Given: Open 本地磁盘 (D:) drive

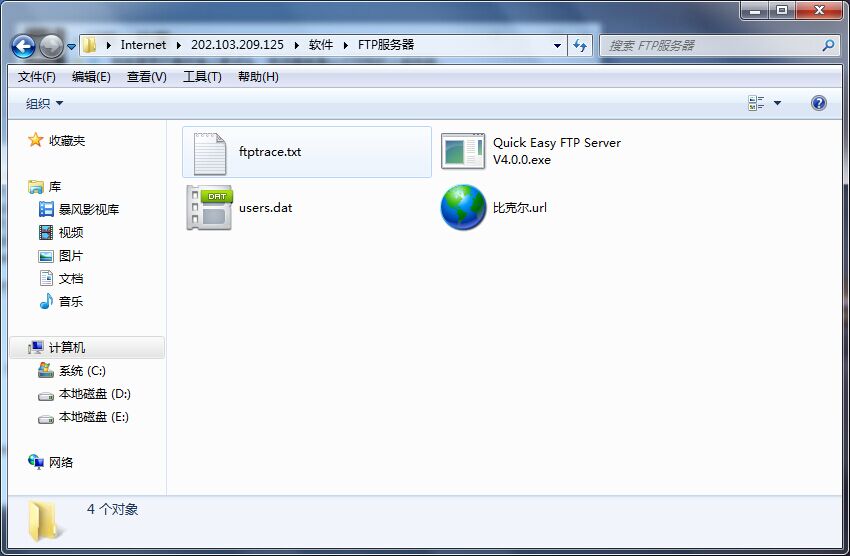Looking at the screenshot, I should tap(94, 394).
